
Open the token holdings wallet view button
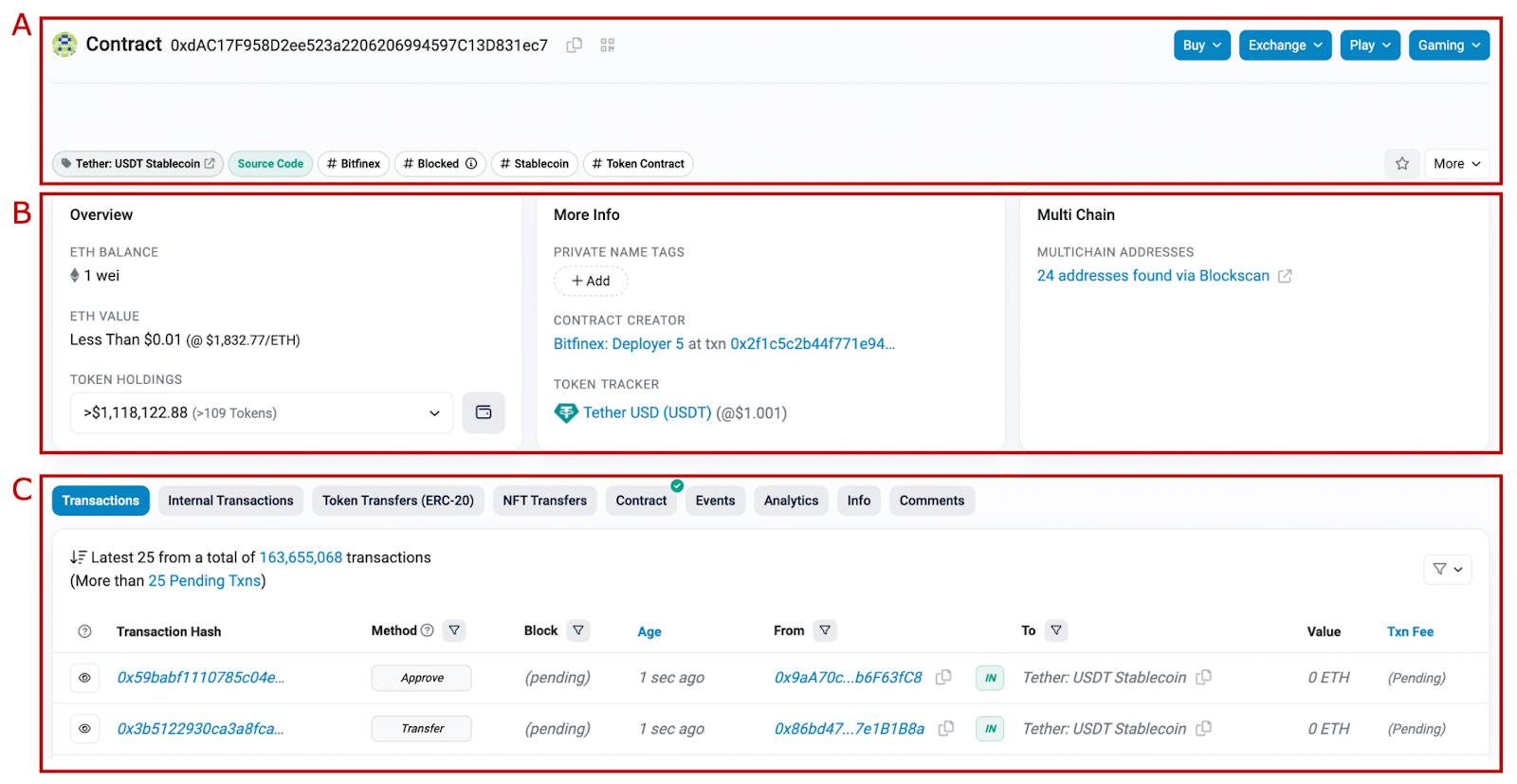coord(484,412)
